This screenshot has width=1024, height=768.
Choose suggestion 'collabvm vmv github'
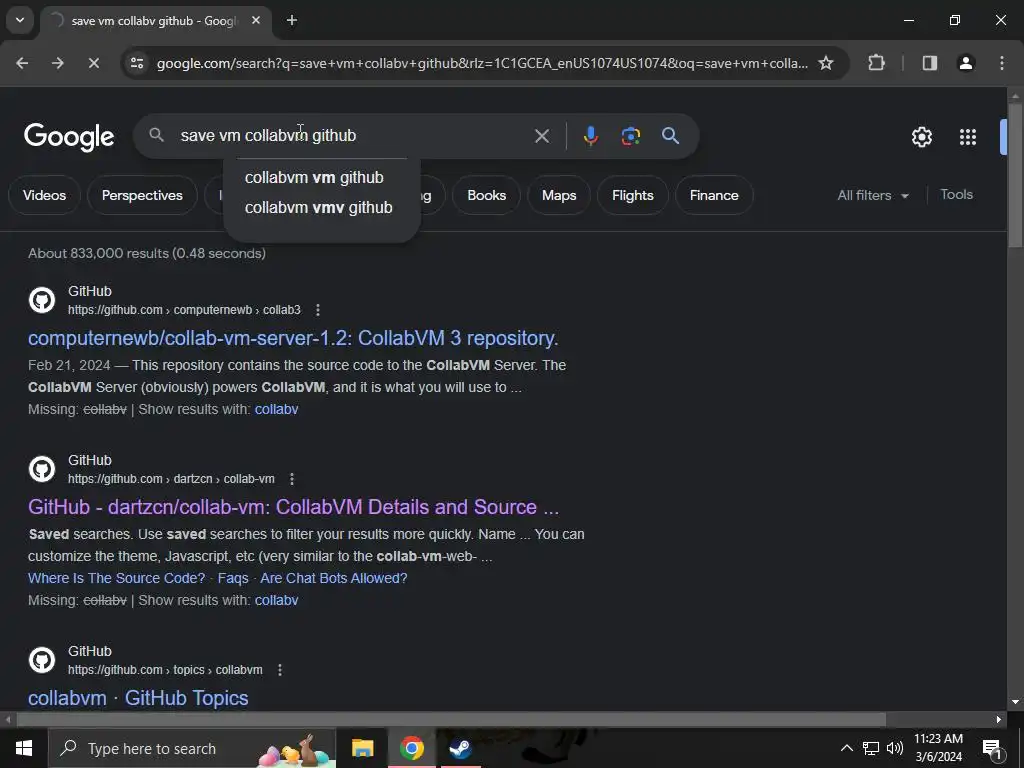(x=319, y=208)
